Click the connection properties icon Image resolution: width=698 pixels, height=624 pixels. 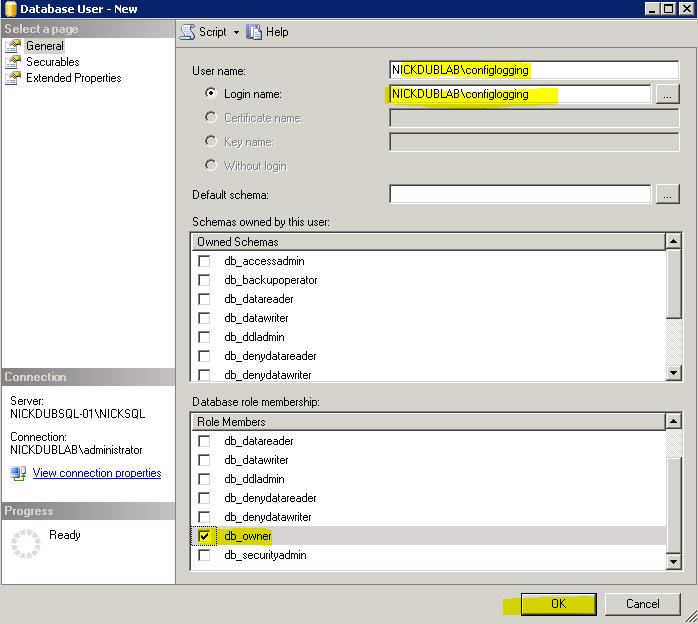(18, 473)
